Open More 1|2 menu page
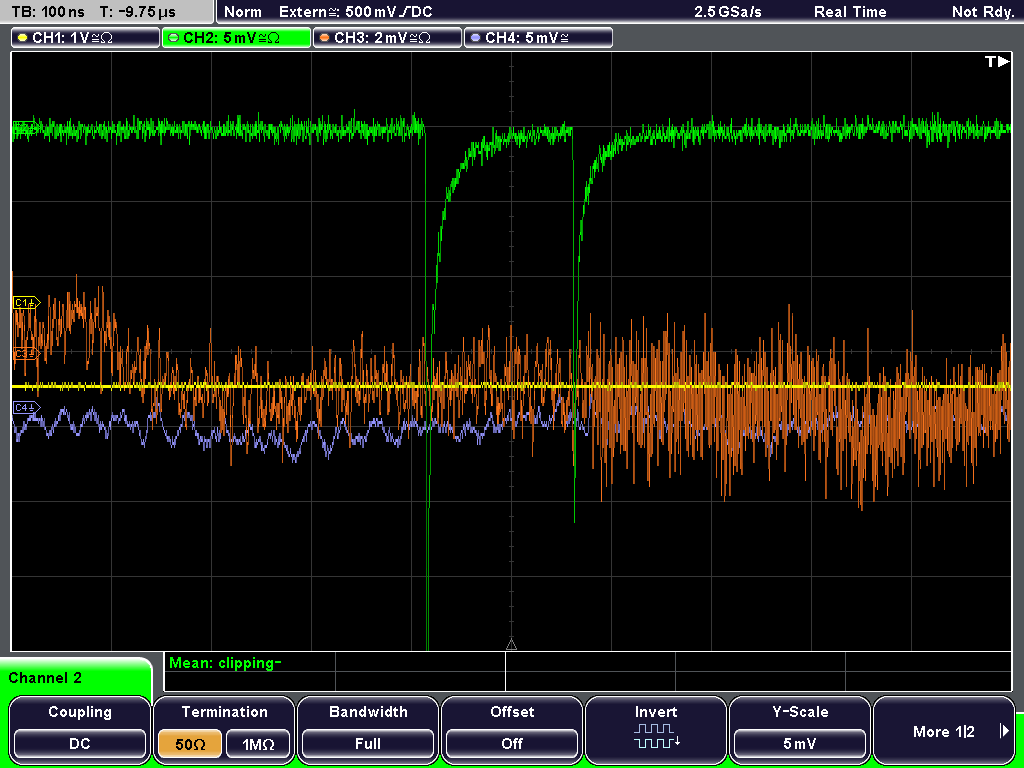Image resolution: width=1024 pixels, height=768 pixels. 944,731
